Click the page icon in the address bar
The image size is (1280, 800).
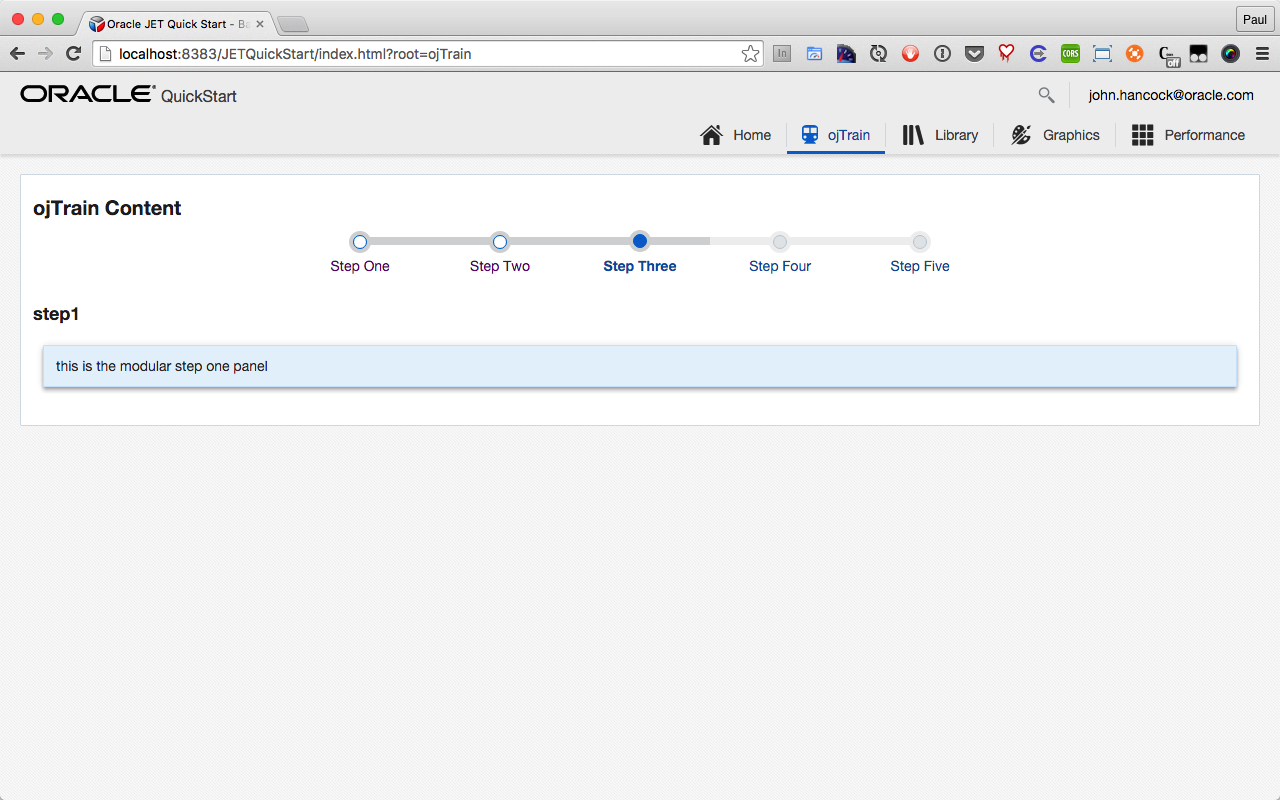click(105, 54)
